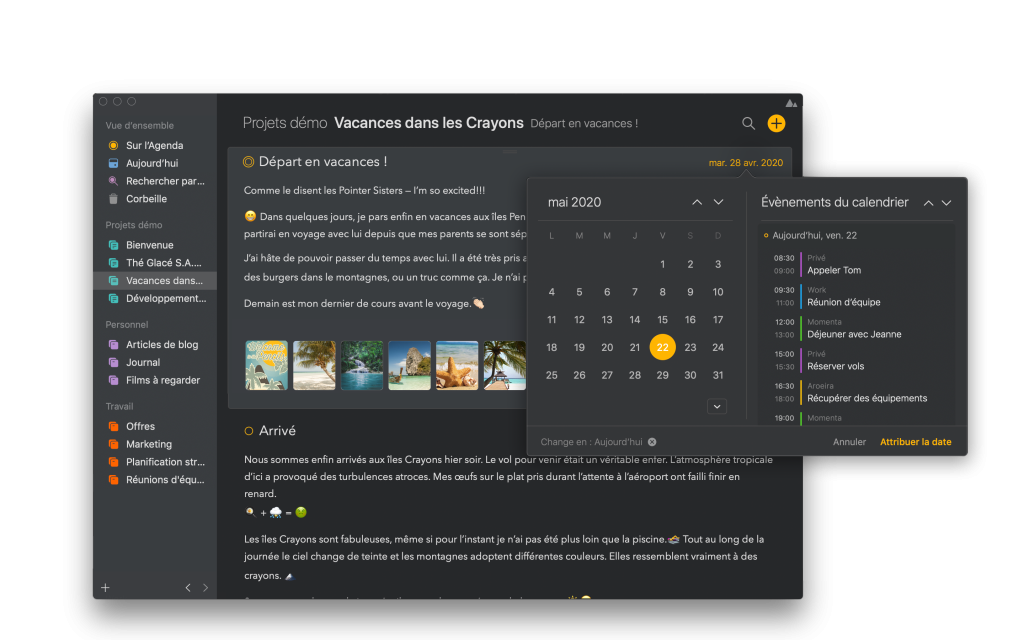Show next day in Évènements du calendrier
1024x640 pixels.
(946, 203)
